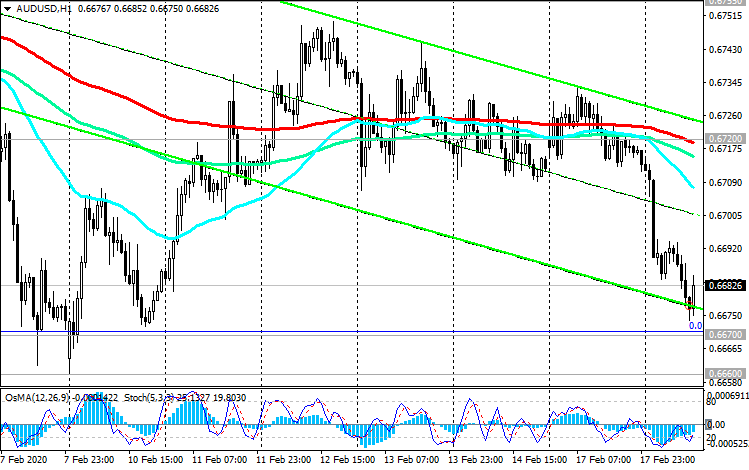
Task: Click the 7 Feb 2020 date label
Action: [23, 462]
